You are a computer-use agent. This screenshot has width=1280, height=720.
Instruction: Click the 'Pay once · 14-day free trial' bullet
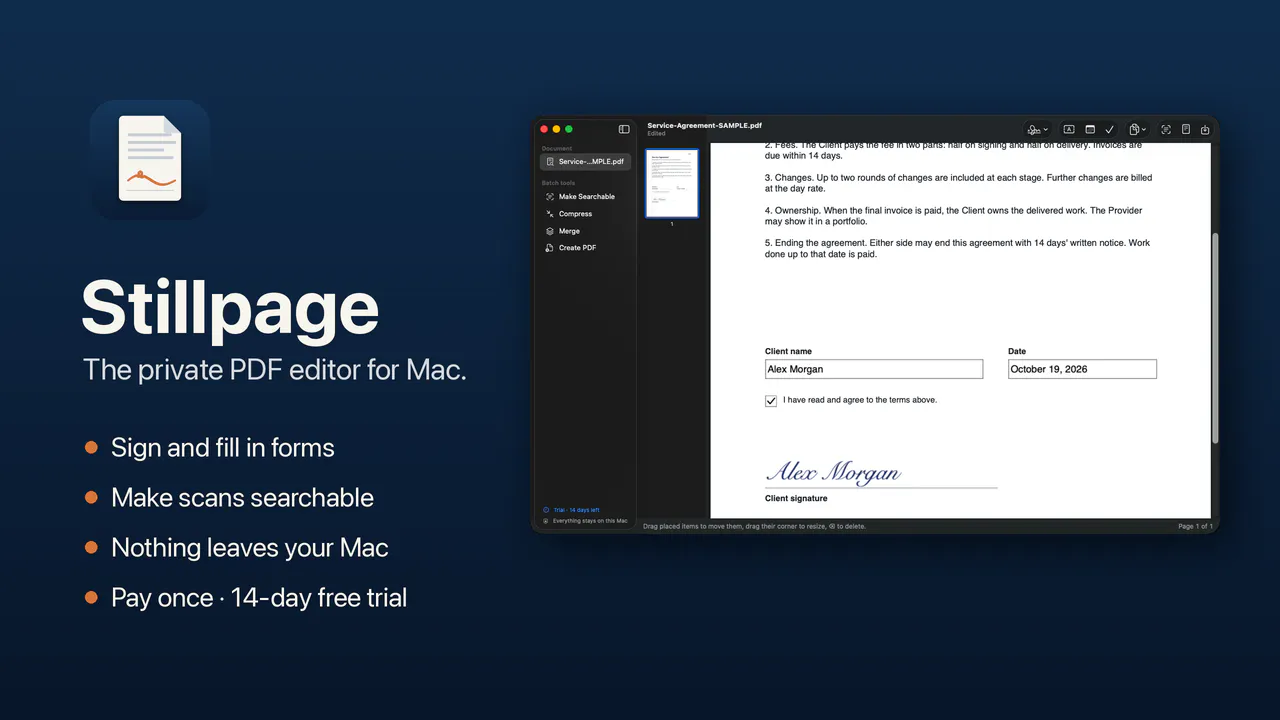(x=259, y=598)
